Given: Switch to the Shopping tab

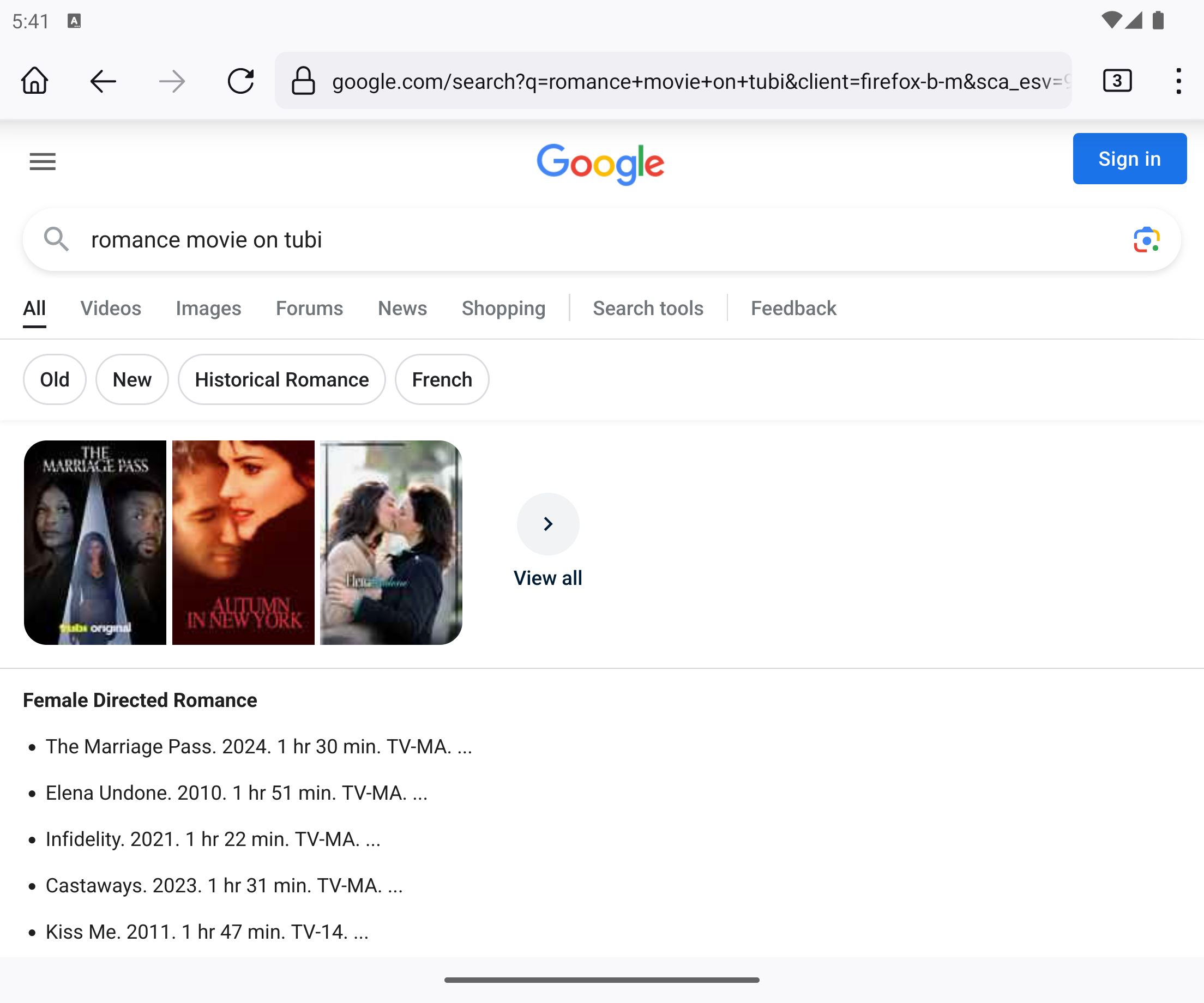Looking at the screenshot, I should (x=503, y=309).
